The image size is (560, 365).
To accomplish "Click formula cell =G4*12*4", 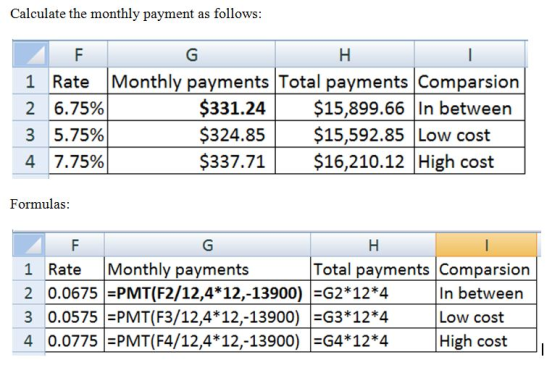I will click(373, 340).
